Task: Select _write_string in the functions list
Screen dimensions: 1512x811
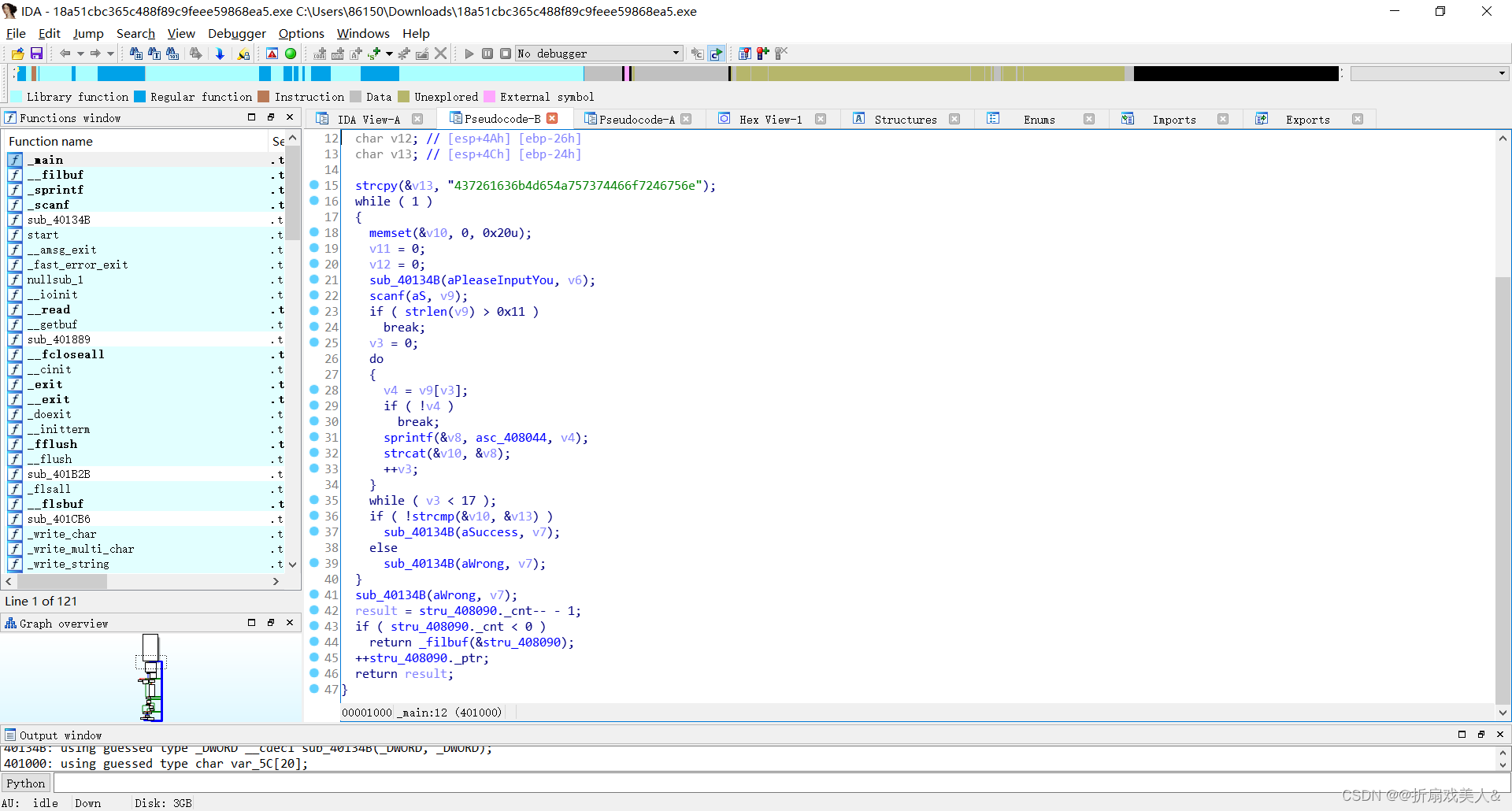Action: (x=143, y=564)
